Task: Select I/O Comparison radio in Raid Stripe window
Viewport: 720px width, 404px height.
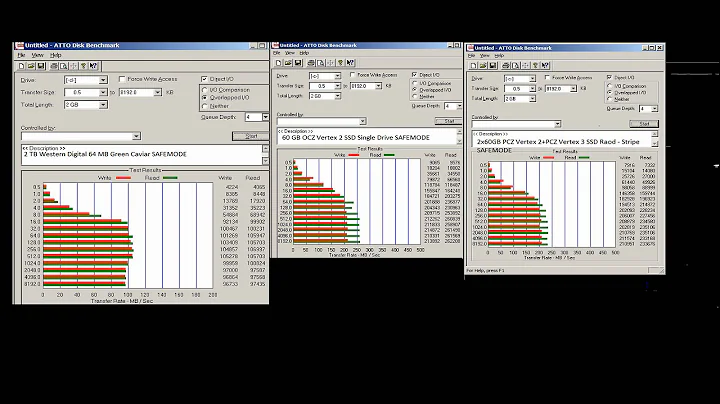Action: pyautogui.click(x=610, y=86)
